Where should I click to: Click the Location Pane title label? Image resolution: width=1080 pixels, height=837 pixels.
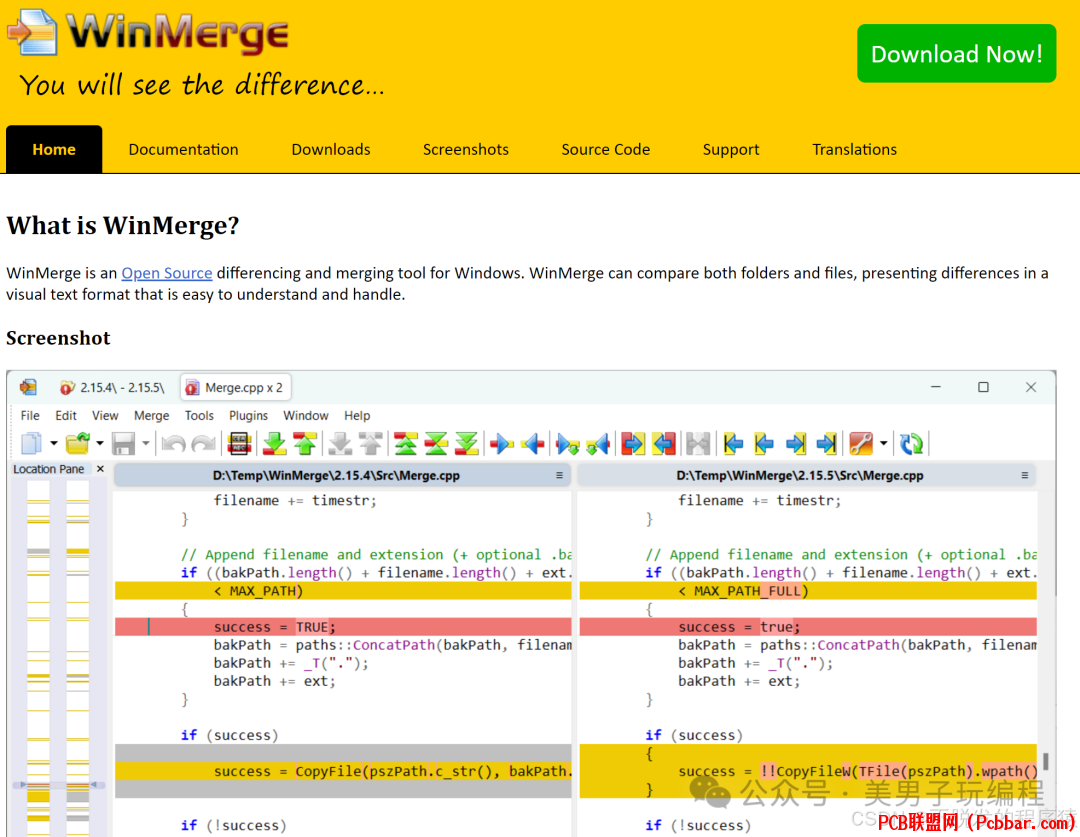(48, 469)
